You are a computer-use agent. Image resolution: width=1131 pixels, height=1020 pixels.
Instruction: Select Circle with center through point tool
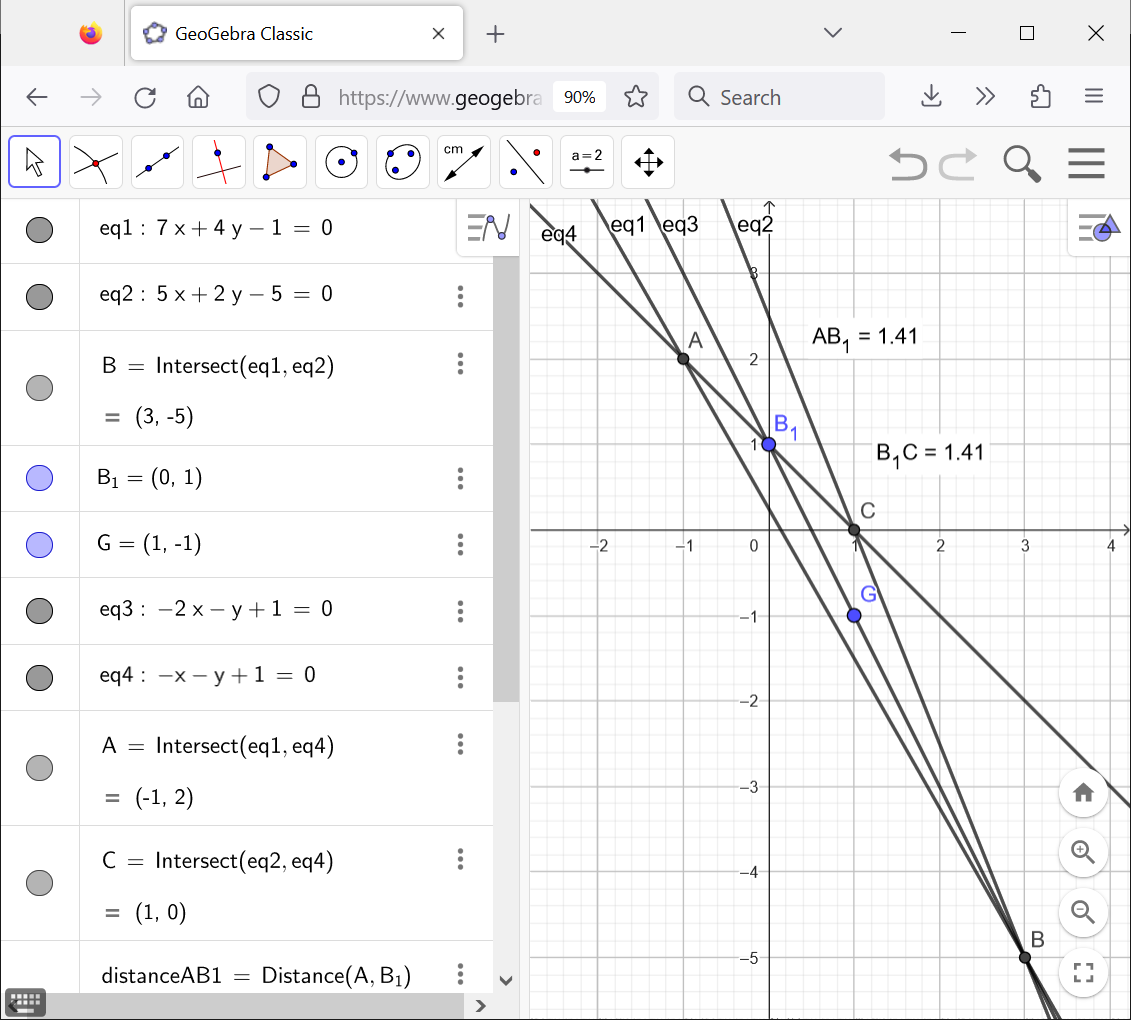coord(341,162)
